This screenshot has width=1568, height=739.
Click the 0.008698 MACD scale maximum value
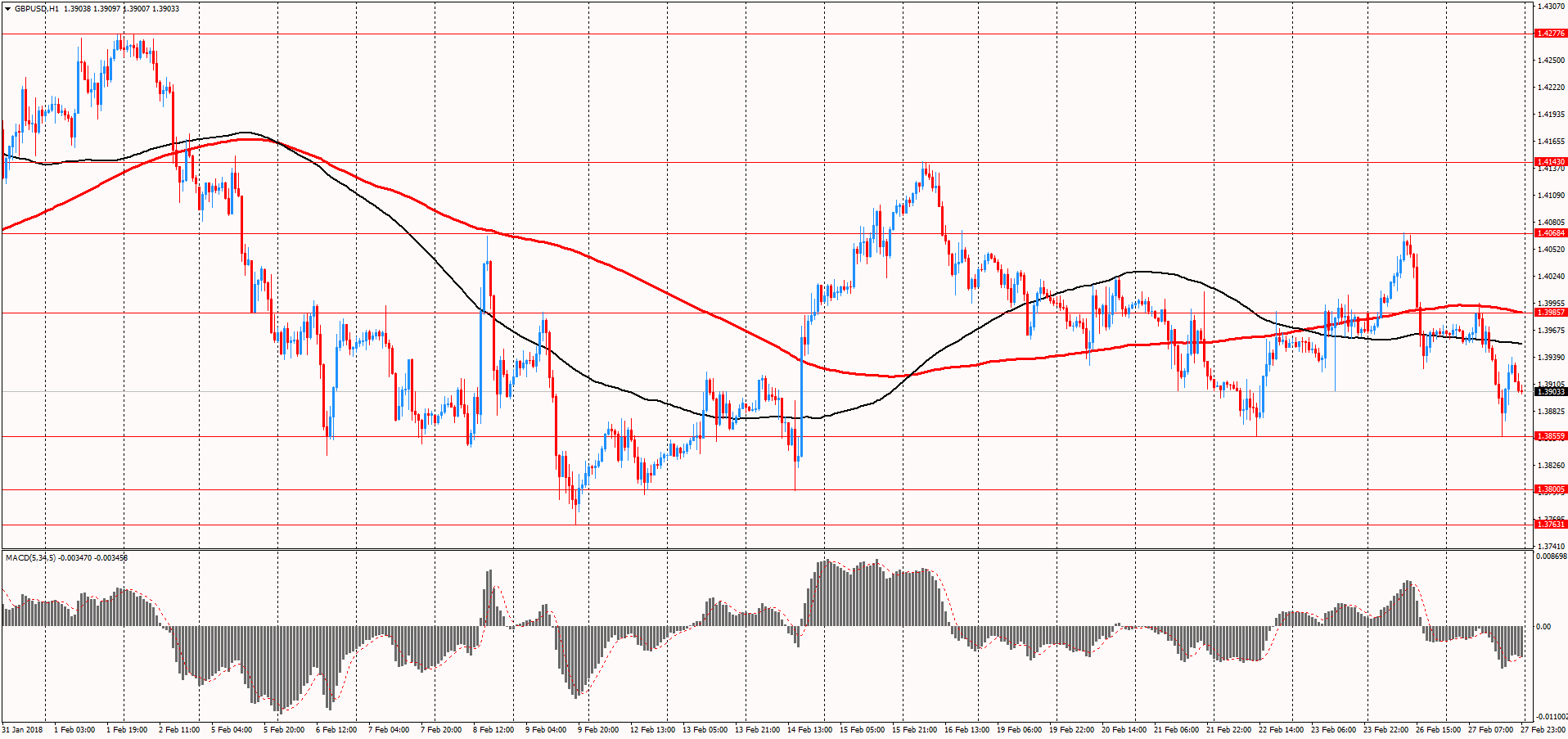coord(1551,557)
